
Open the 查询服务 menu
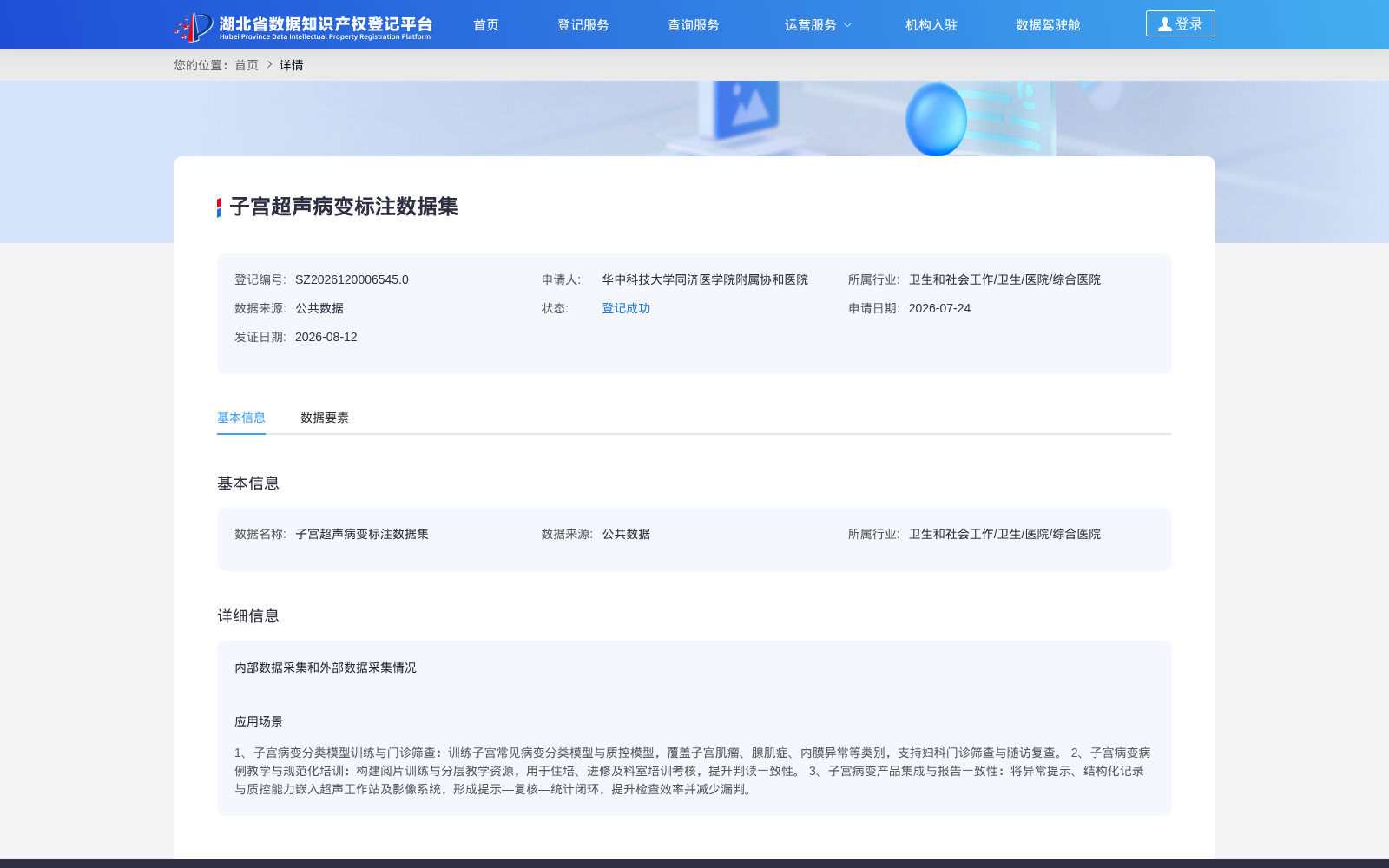click(694, 25)
